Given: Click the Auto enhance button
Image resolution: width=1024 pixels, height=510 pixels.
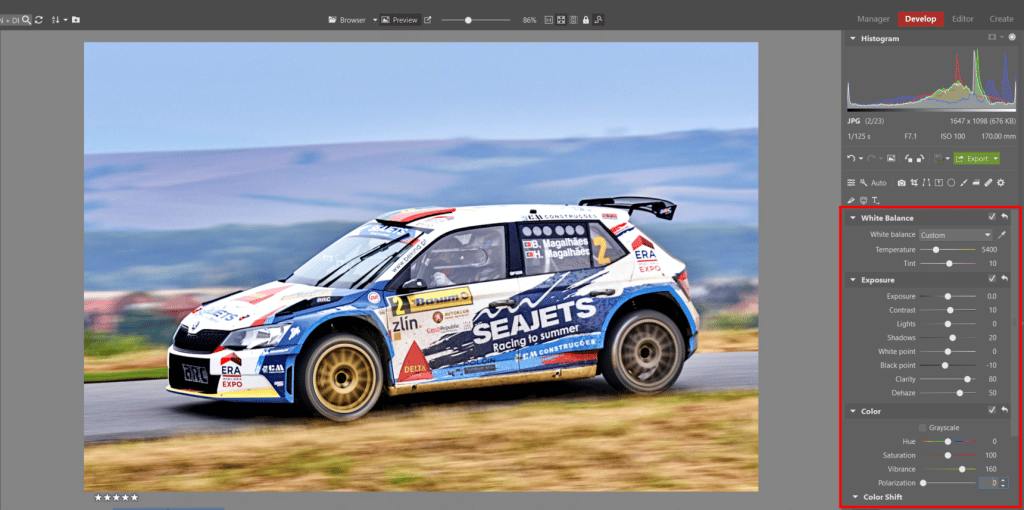Looking at the screenshot, I should (873, 183).
